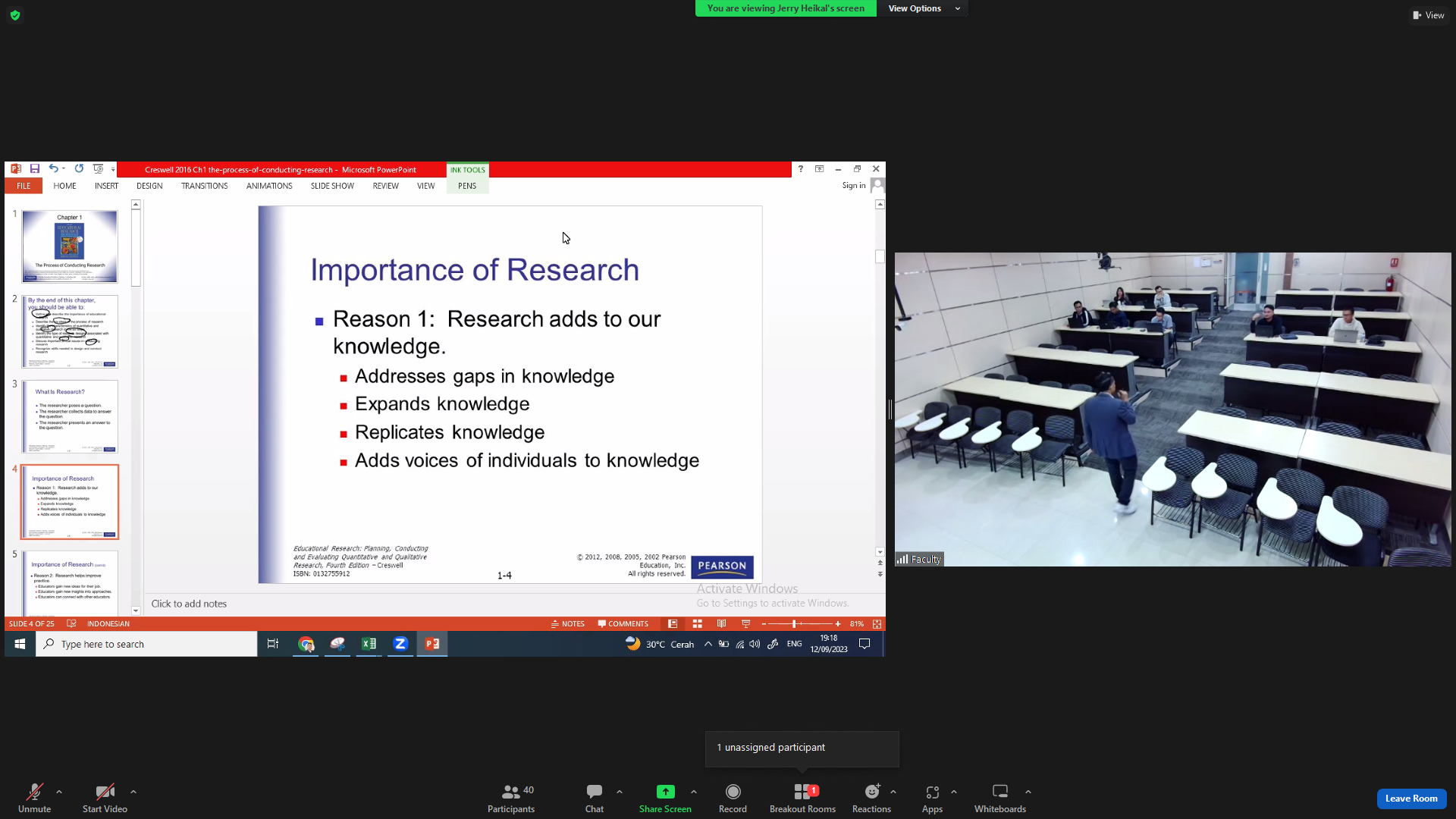Image resolution: width=1456 pixels, height=819 pixels.
Task: Click PowerPoint icon in shared taskbar
Action: tap(432, 644)
